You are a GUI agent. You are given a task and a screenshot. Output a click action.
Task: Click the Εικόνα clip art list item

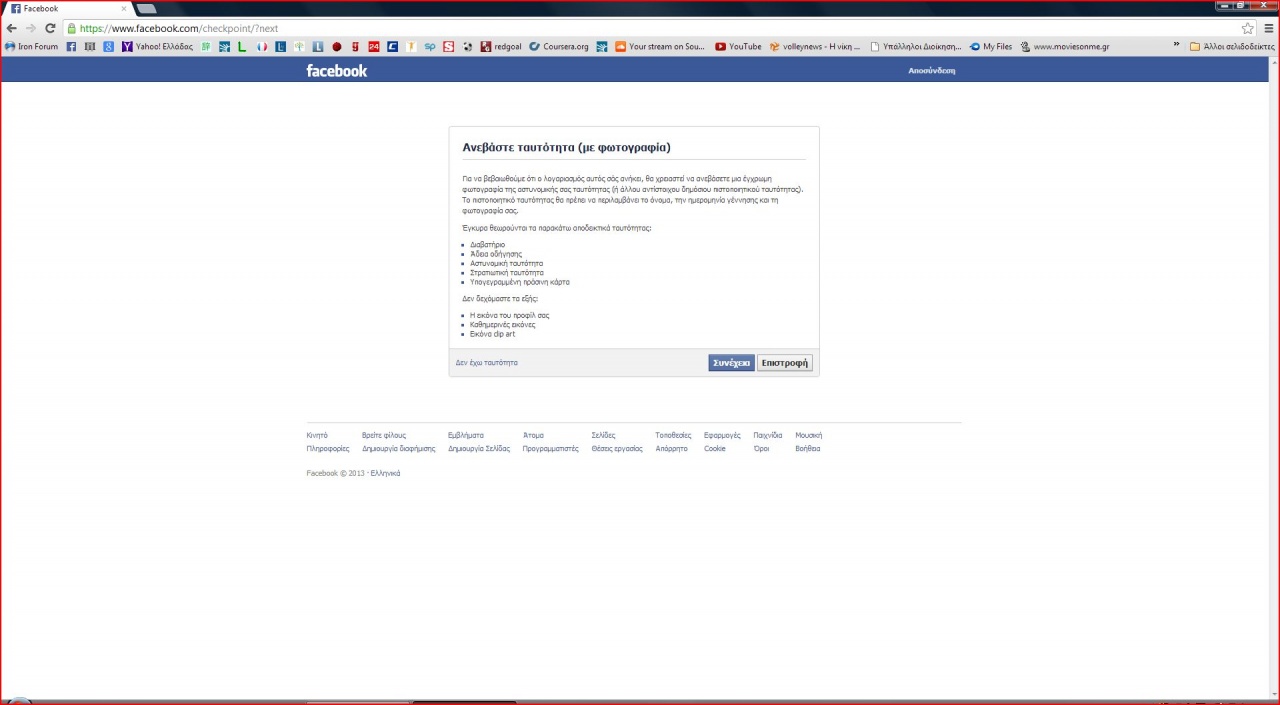[493, 334]
